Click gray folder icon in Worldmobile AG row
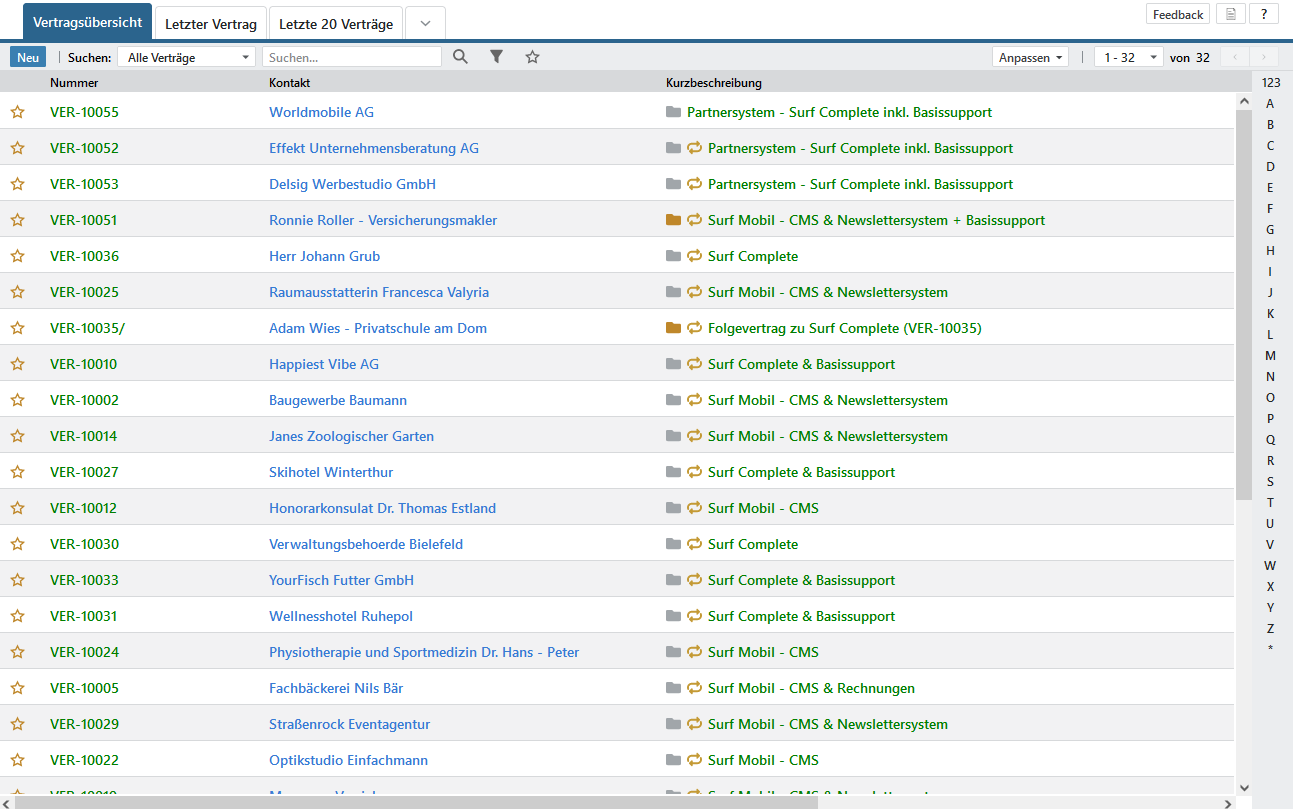Screen dimensions: 1293x809 (673, 112)
